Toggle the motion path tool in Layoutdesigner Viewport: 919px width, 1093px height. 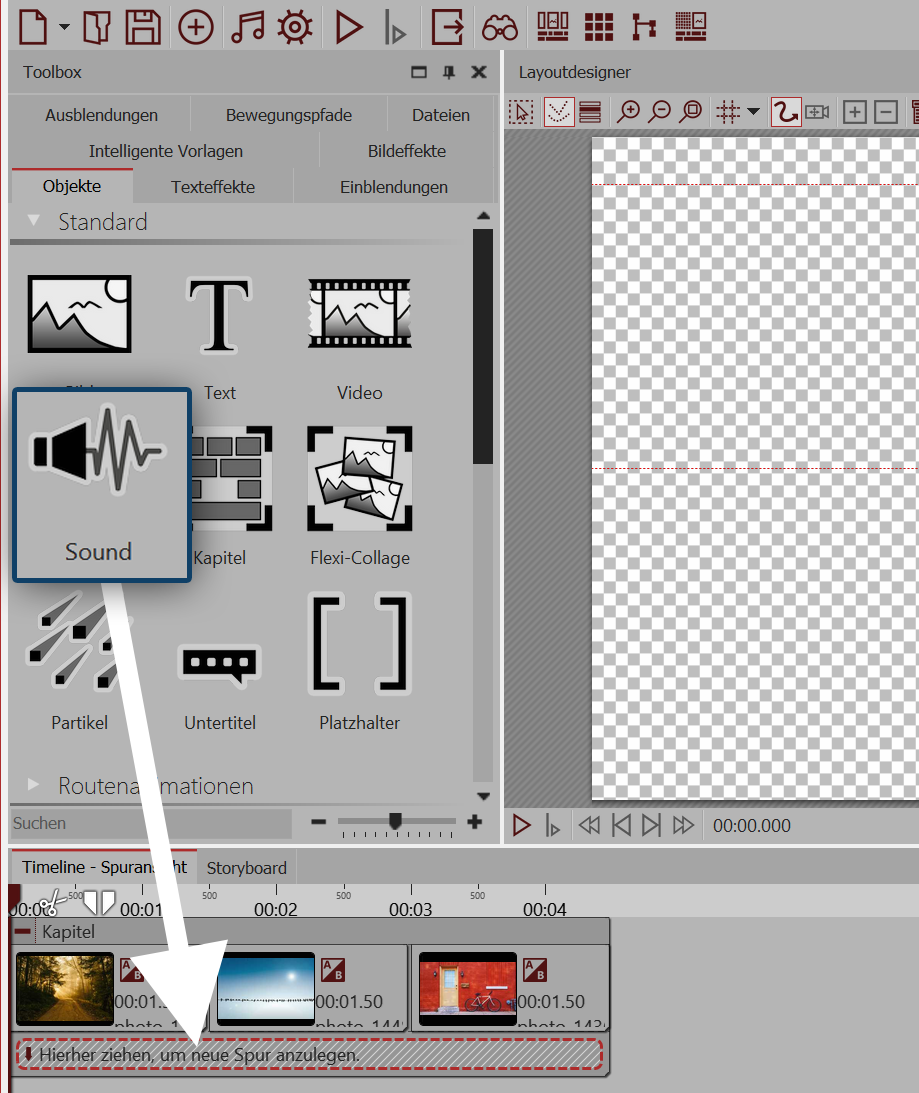(x=785, y=112)
